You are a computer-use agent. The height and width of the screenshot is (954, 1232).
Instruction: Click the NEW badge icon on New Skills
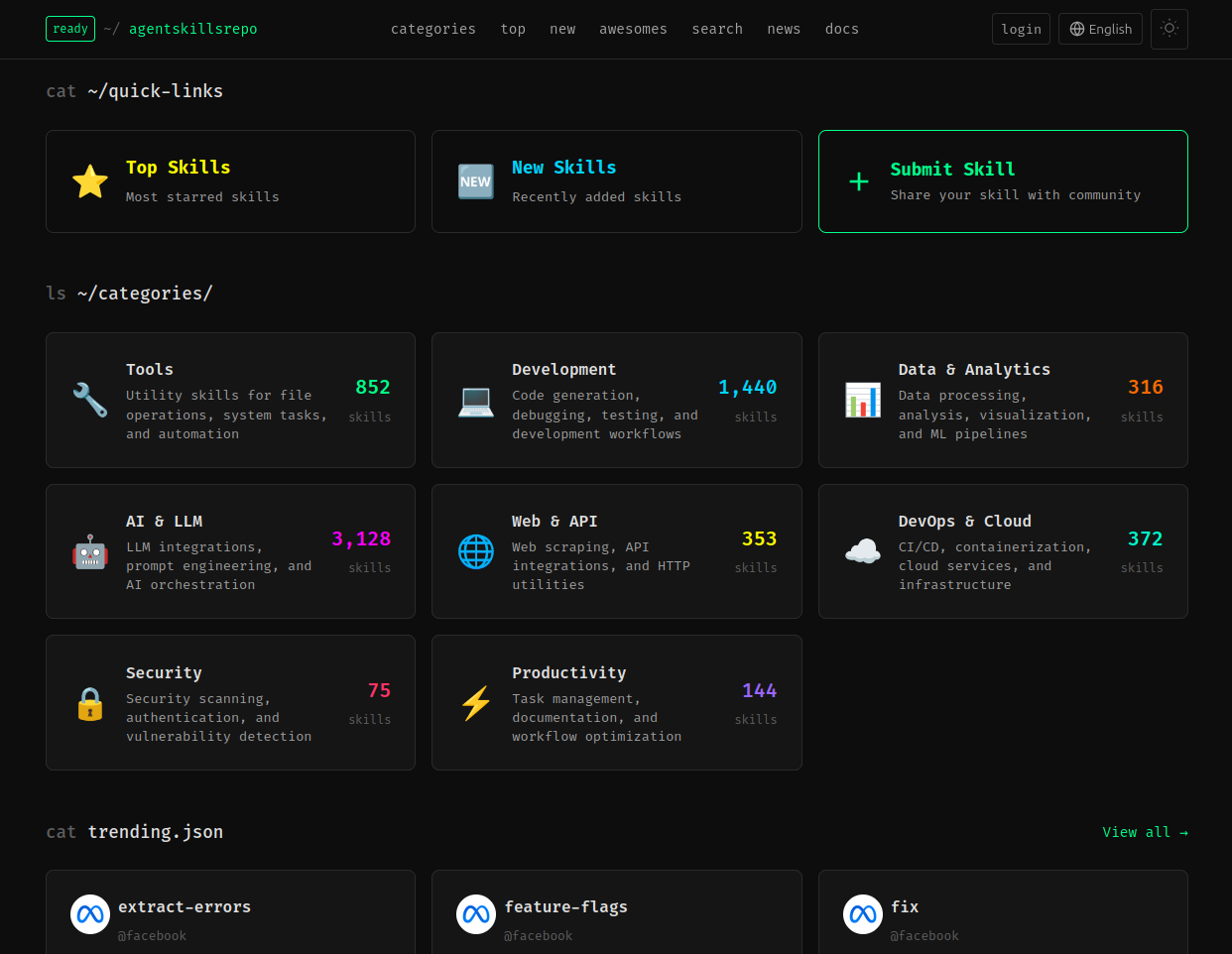pos(475,181)
